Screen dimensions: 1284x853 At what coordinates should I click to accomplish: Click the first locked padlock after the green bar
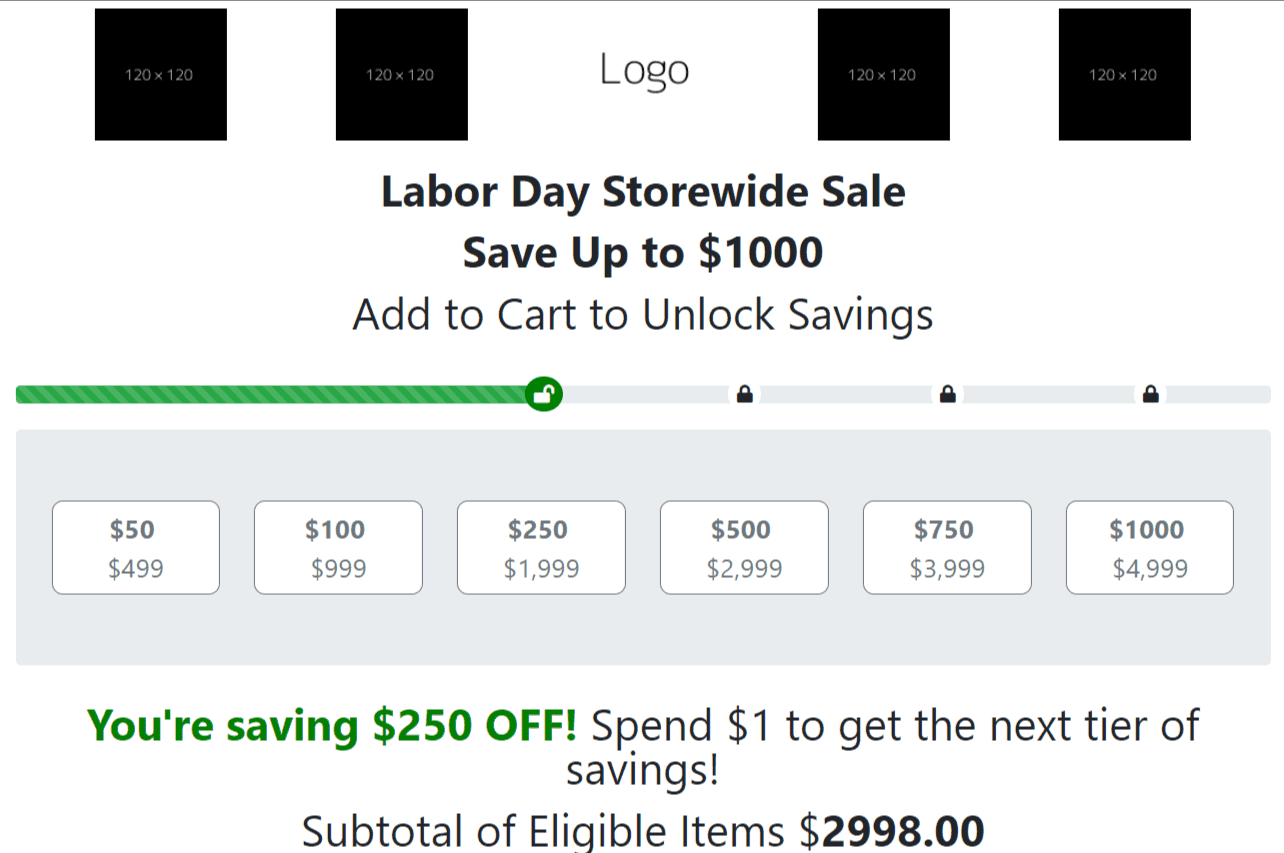coord(744,394)
